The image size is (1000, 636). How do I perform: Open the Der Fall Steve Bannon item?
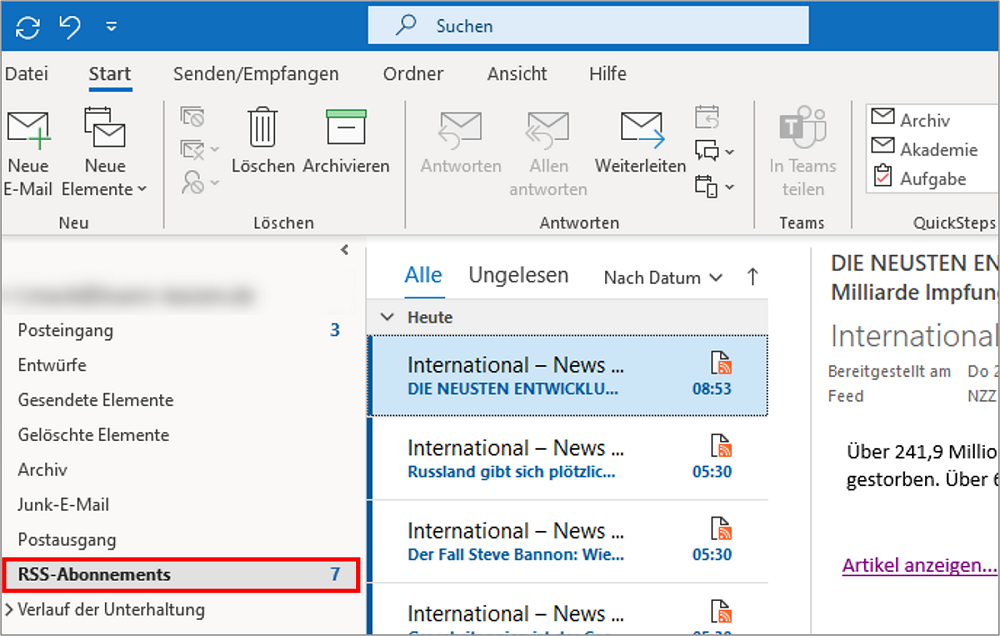point(568,542)
